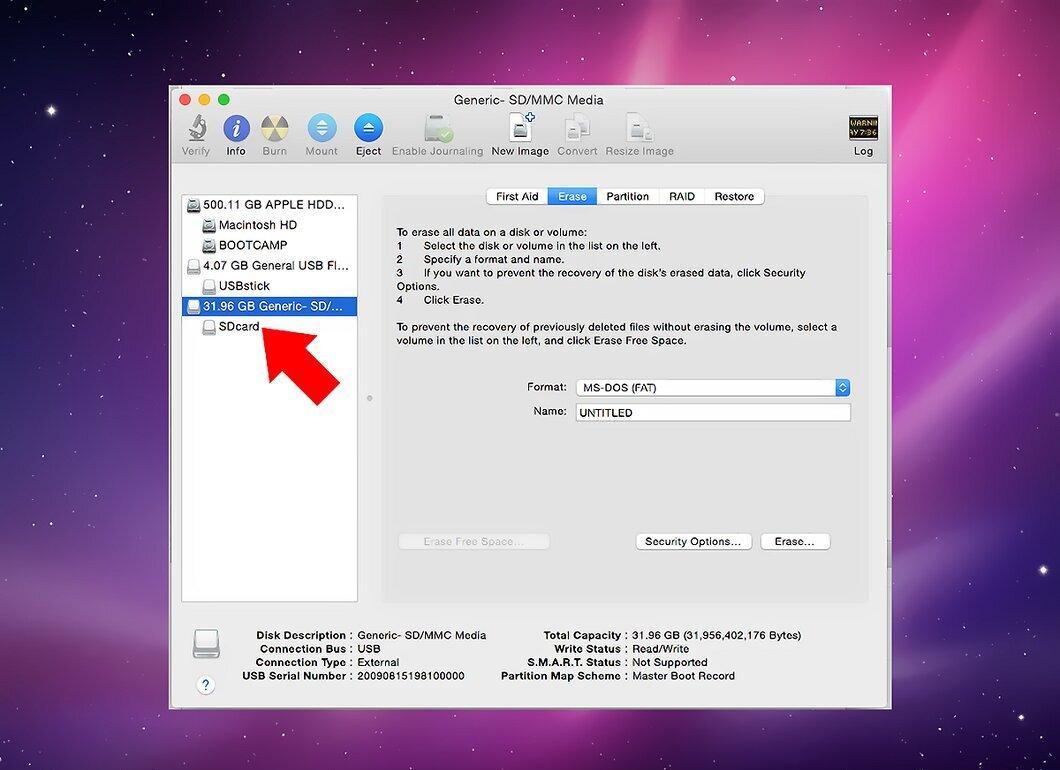This screenshot has width=1060, height=770.
Task: Focus the Name text field
Action: (713, 412)
